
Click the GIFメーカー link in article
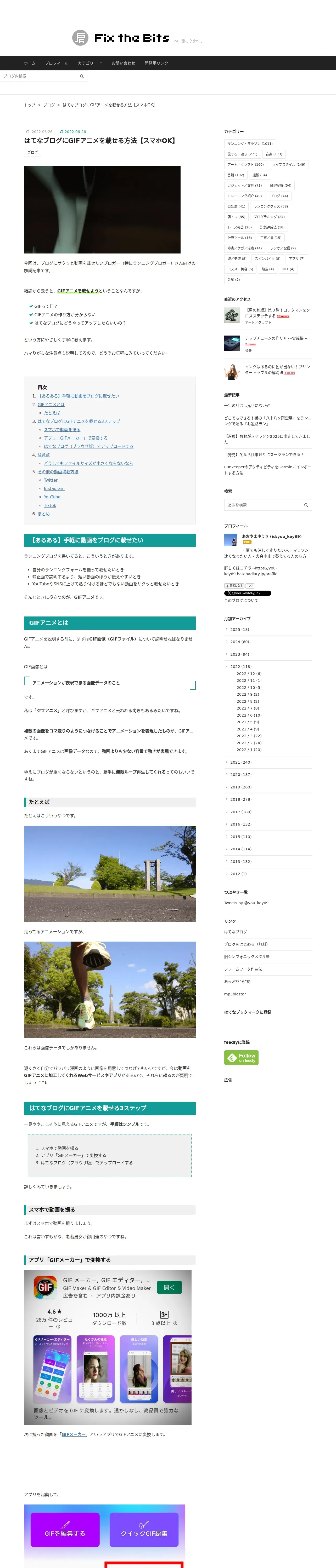(x=74, y=1435)
